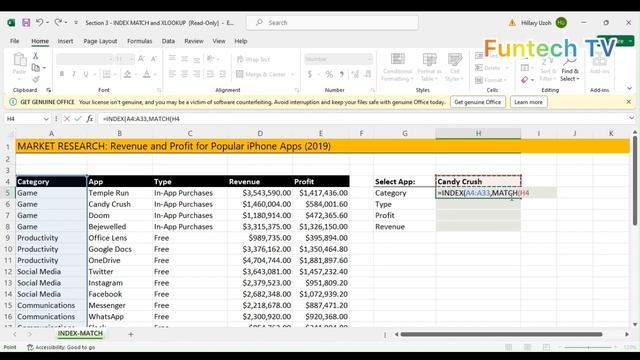Image resolution: width=640 pixels, height=360 pixels.
Task: Select cell containing Candy Crush in column B
Action: pos(120,204)
